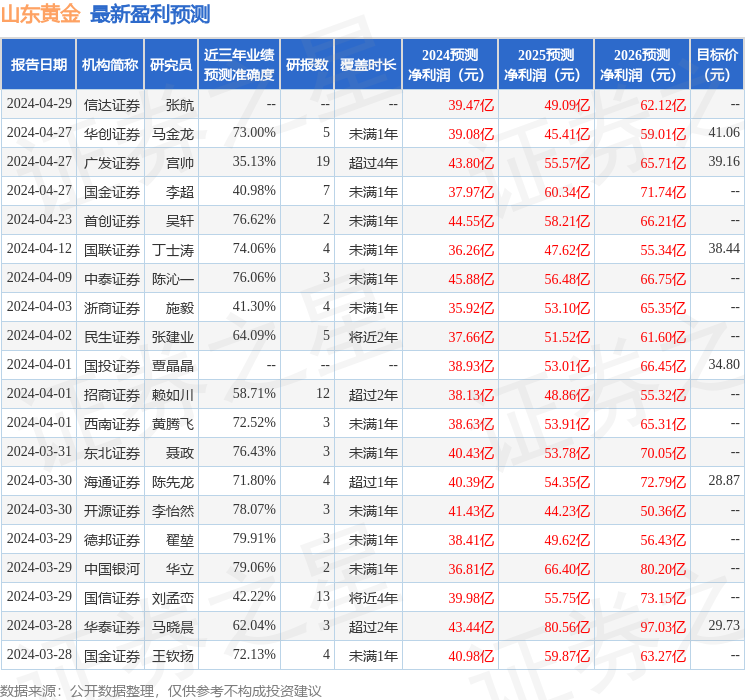Click the date 2024-03-31
The image size is (745, 700).
click(39, 451)
